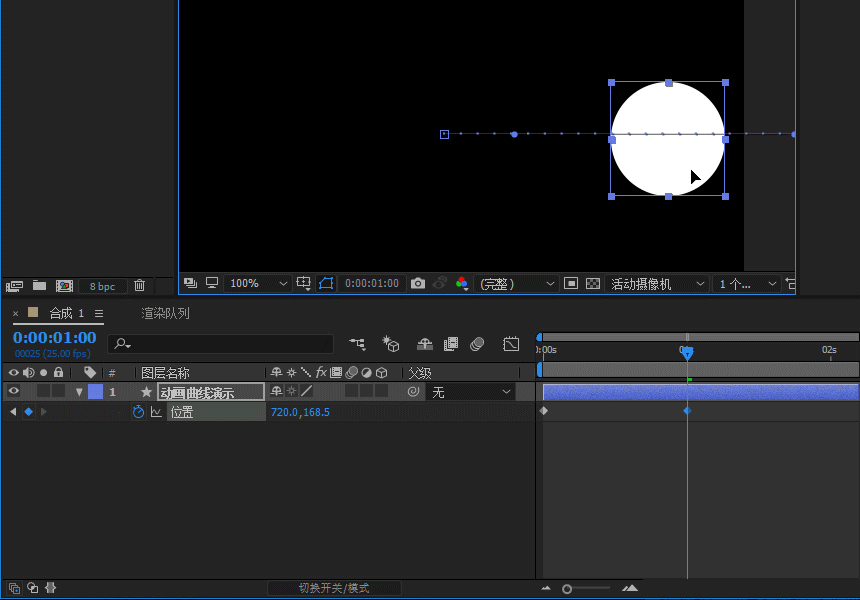Open the resolution dropdown showing 完整
This screenshot has height=600, width=860.
click(x=517, y=284)
